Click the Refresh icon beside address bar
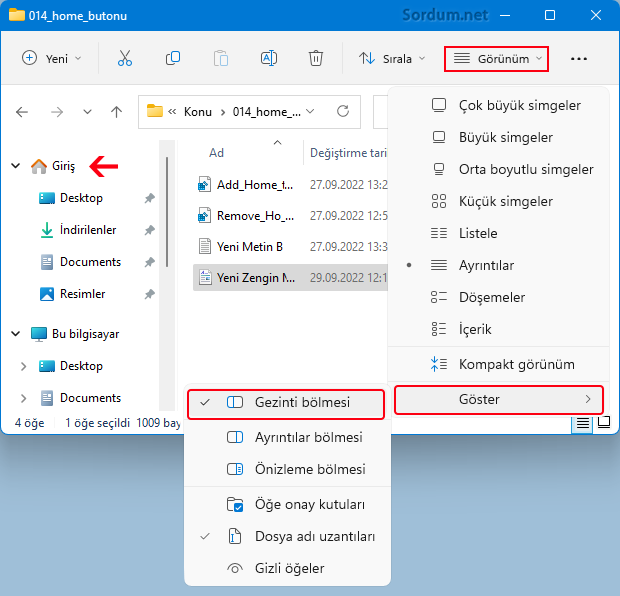This screenshot has width=620, height=596. (x=343, y=111)
